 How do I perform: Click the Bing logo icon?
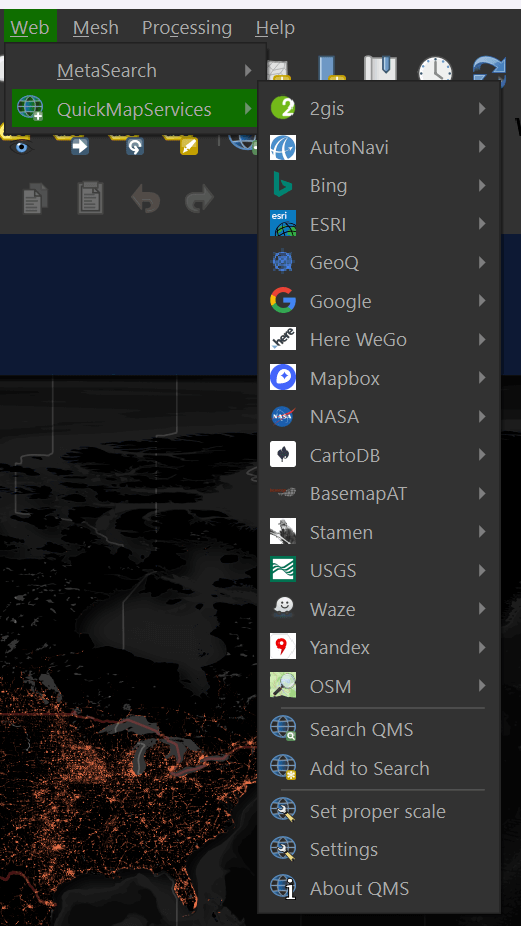click(283, 185)
